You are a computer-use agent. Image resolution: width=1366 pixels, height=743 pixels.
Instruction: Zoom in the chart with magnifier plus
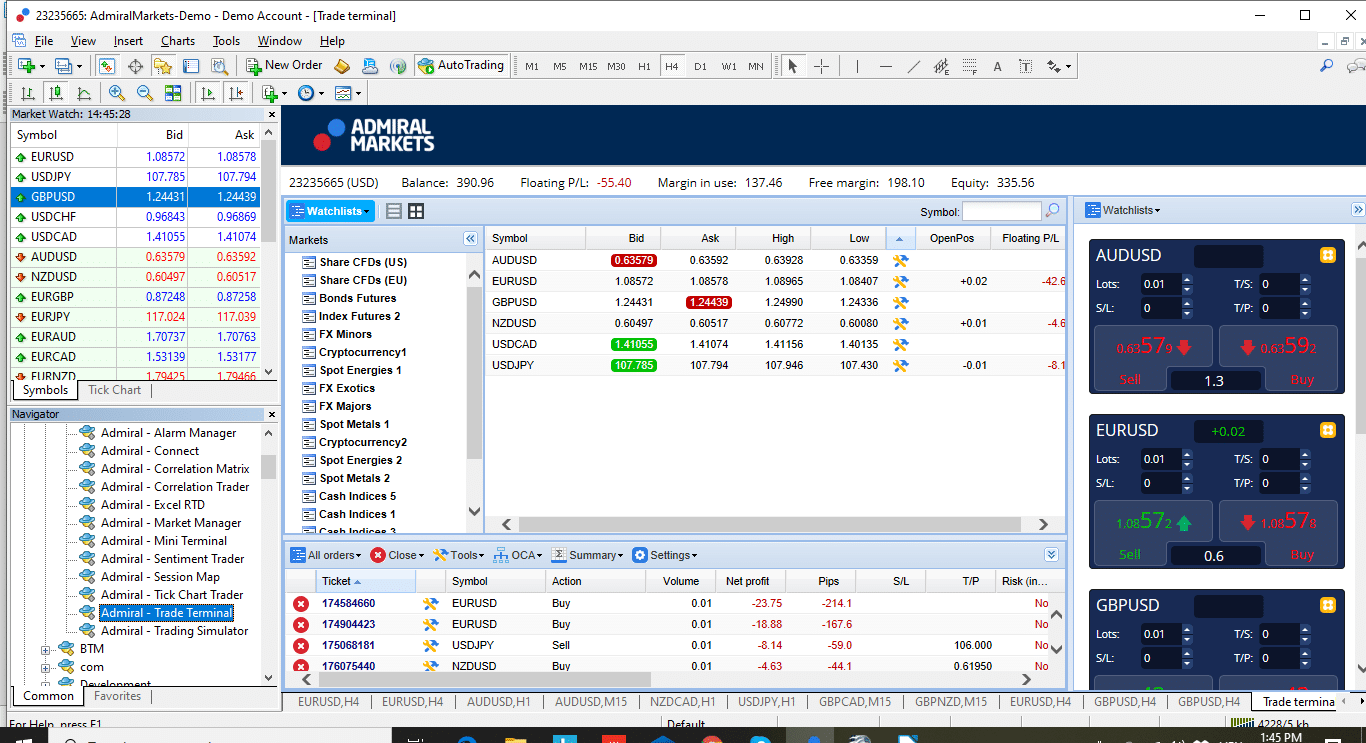117,93
